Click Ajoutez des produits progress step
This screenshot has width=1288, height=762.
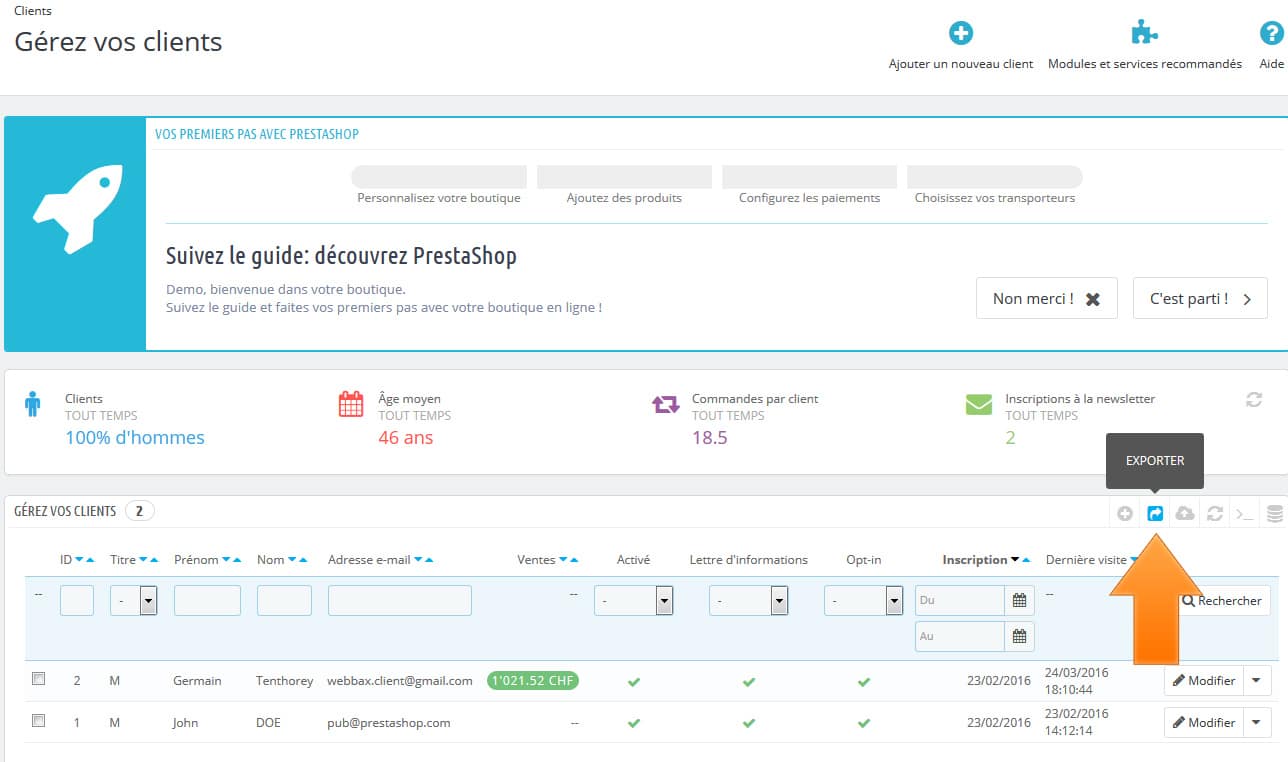tap(624, 186)
